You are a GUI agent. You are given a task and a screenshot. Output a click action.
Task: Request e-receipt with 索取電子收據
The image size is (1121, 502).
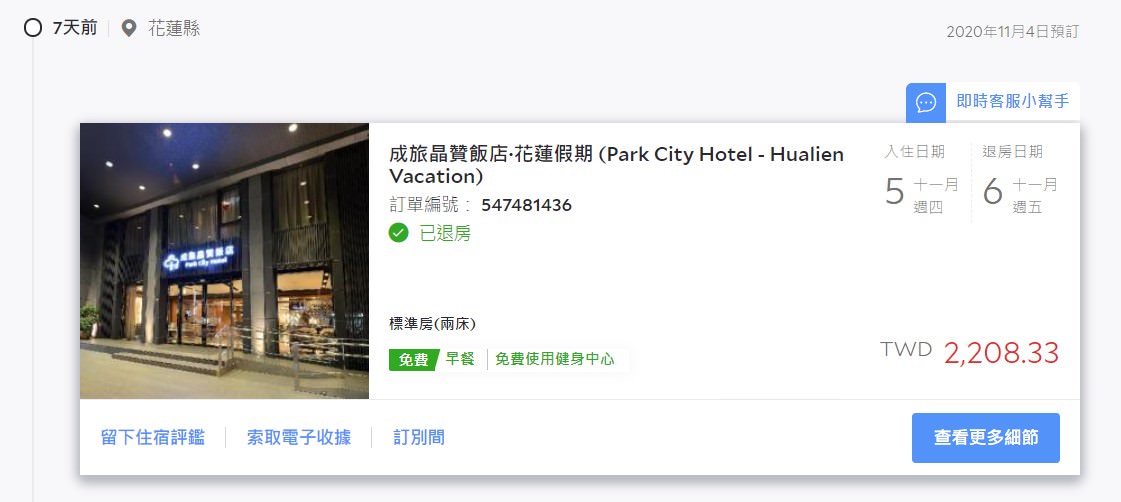(x=299, y=438)
